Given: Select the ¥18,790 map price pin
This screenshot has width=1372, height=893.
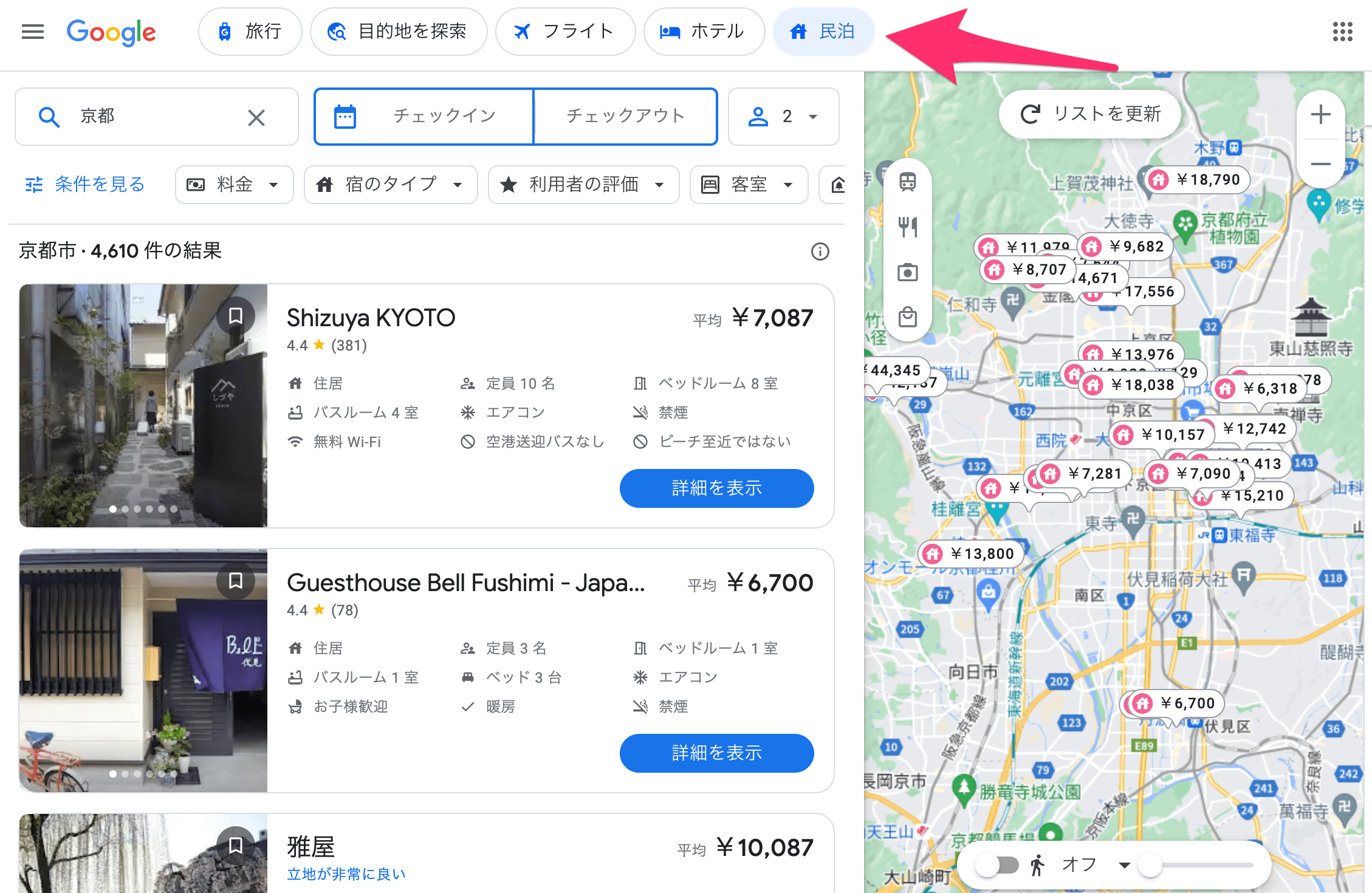Looking at the screenshot, I should tap(1196, 180).
